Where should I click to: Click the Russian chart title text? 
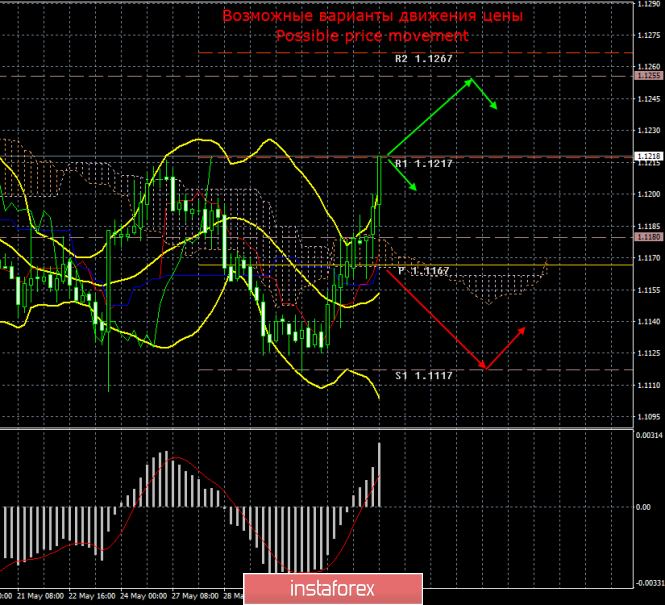pyautogui.click(x=372, y=16)
